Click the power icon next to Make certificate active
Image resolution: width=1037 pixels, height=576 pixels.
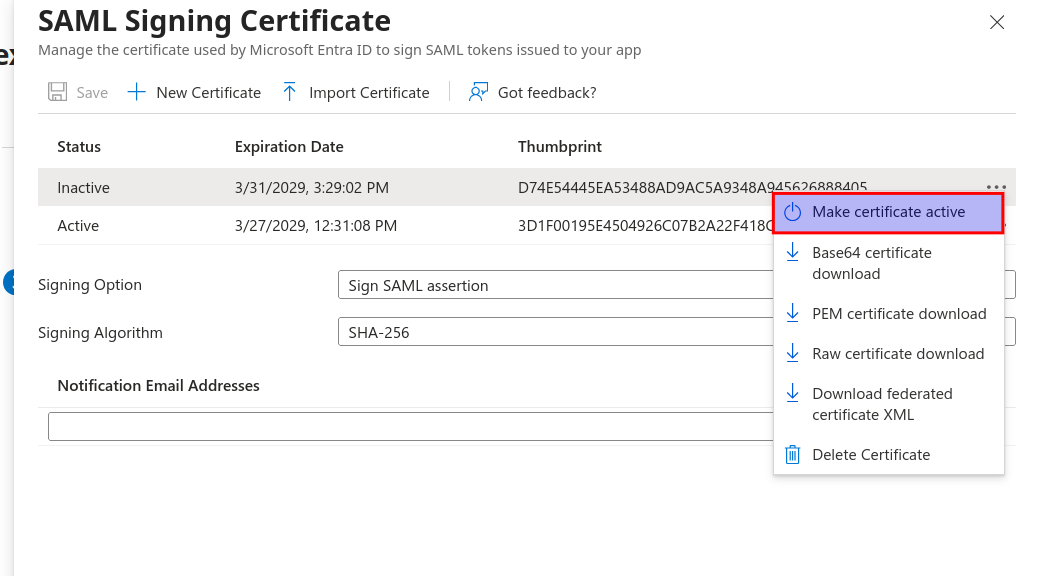click(x=794, y=211)
